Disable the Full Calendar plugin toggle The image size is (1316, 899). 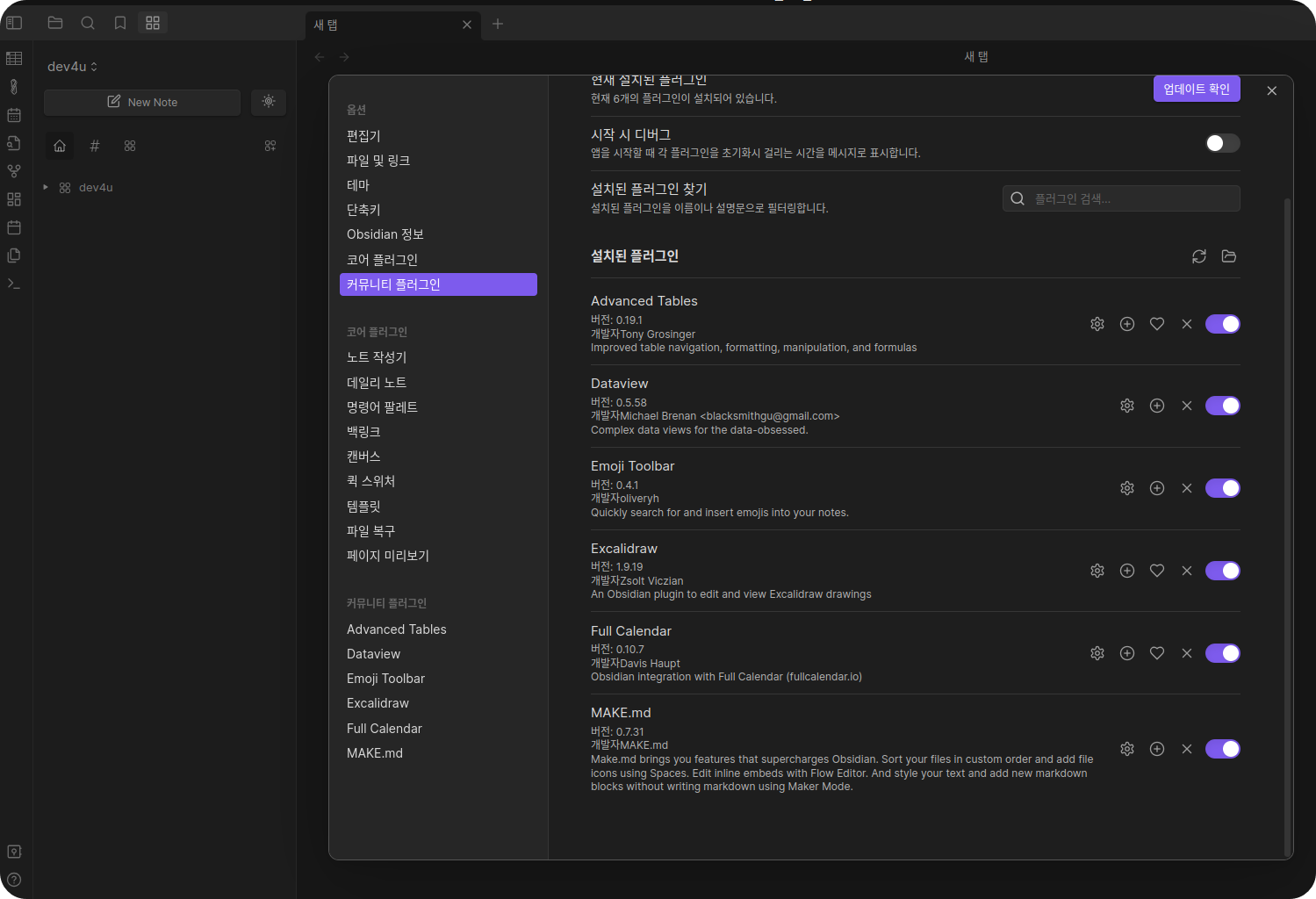pos(1222,653)
